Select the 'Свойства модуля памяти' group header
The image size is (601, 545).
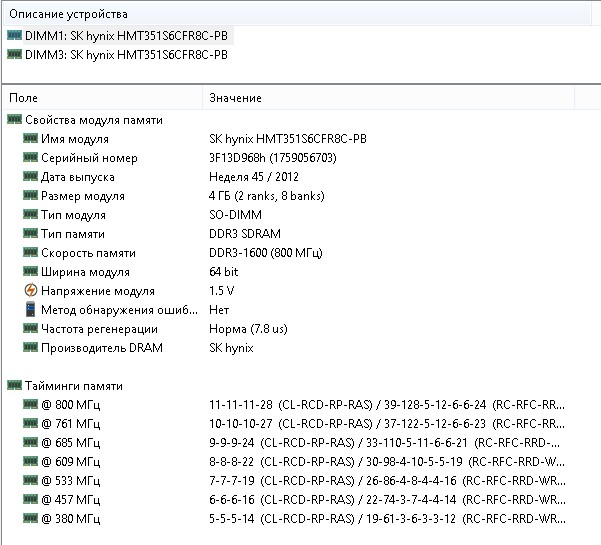[94, 120]
